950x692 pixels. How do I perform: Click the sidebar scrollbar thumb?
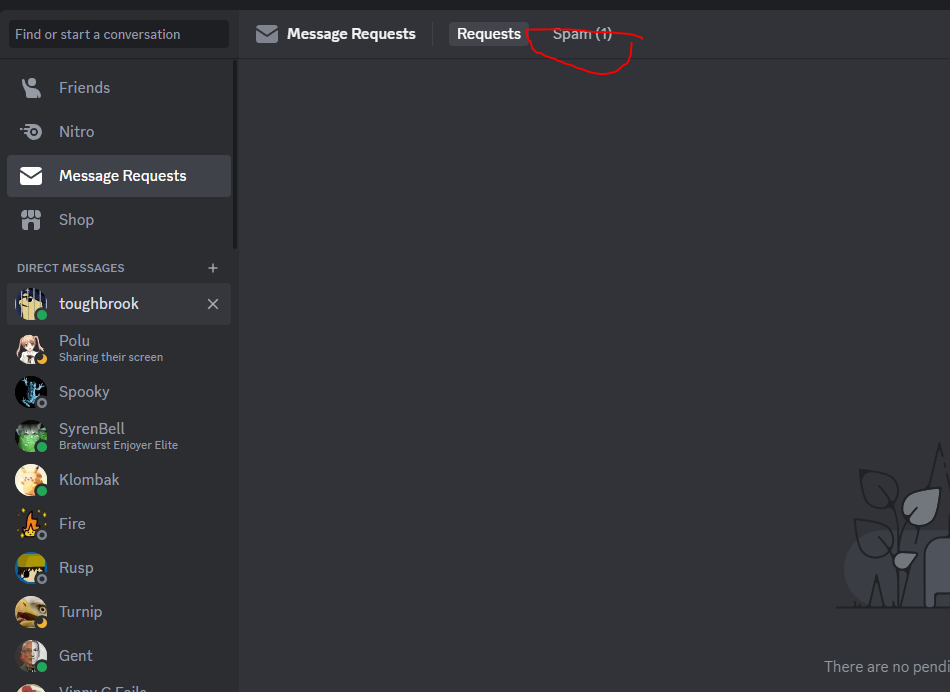tap(235, 155)
